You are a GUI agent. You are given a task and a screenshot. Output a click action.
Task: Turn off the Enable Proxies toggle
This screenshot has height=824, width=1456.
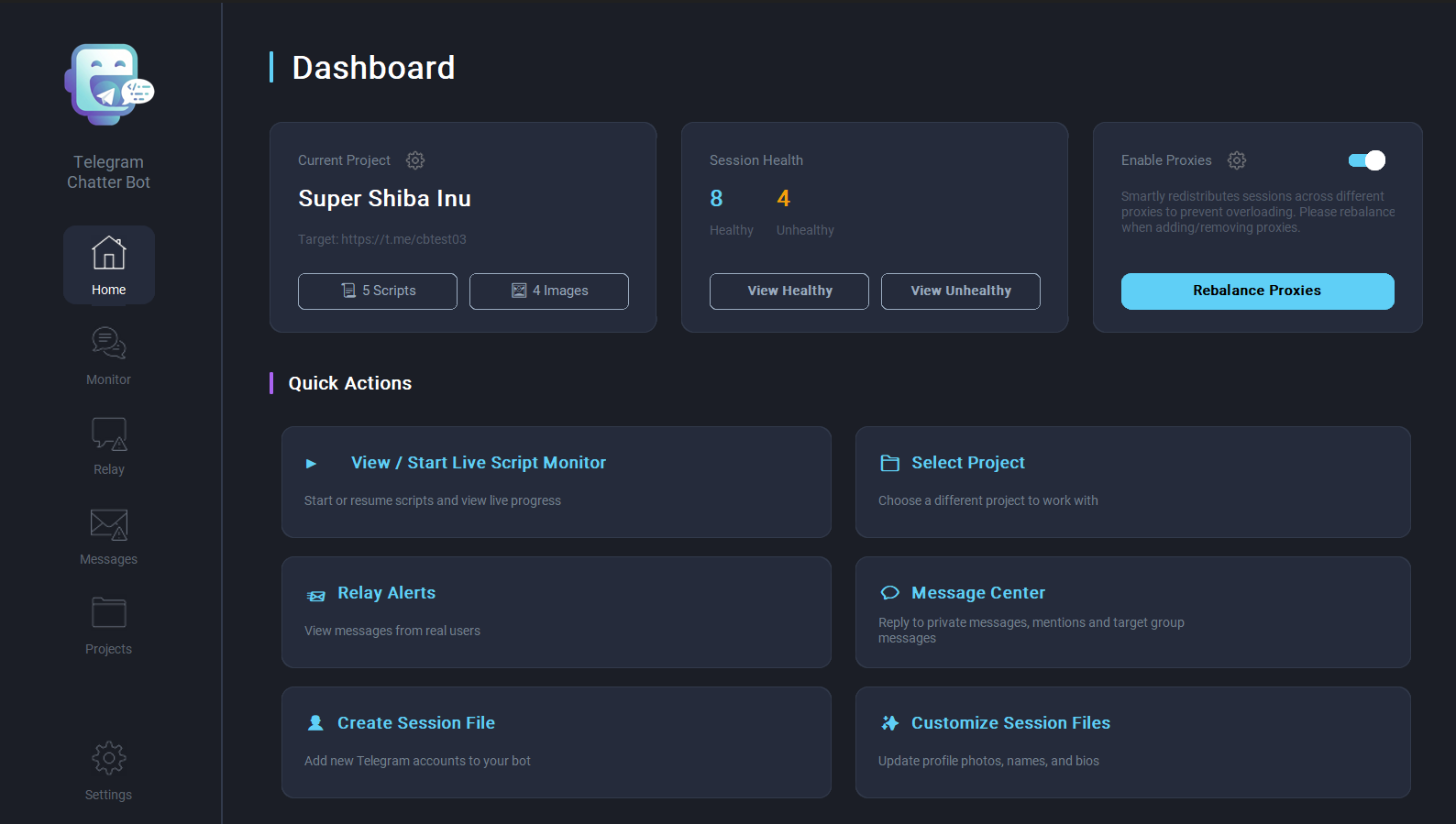pyautogui.click(x=1366, y=160)
